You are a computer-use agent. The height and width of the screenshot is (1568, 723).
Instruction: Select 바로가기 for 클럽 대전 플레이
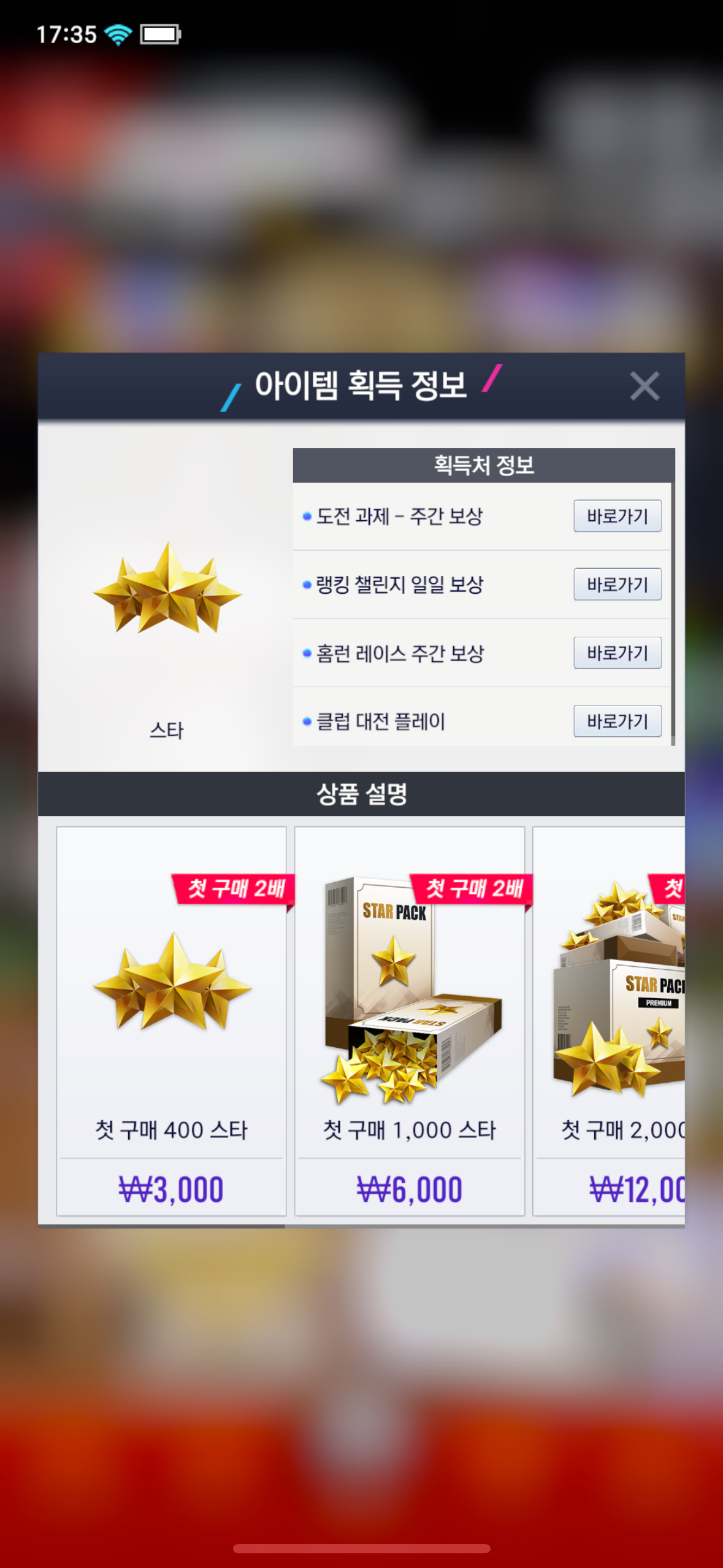617,721
